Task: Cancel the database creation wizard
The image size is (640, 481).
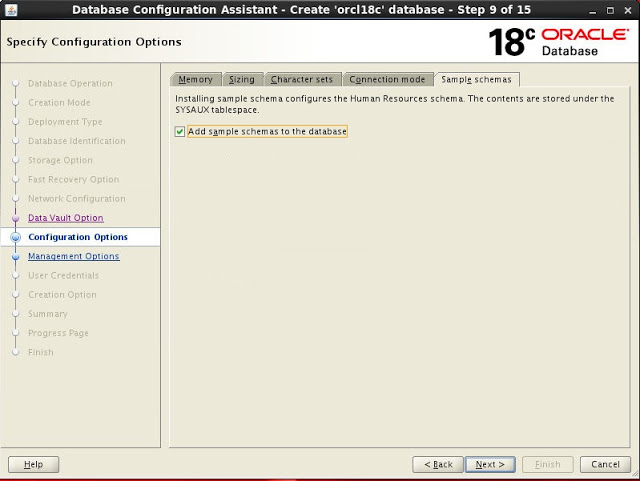Action: pyautogui.click(x=605, y=464)
